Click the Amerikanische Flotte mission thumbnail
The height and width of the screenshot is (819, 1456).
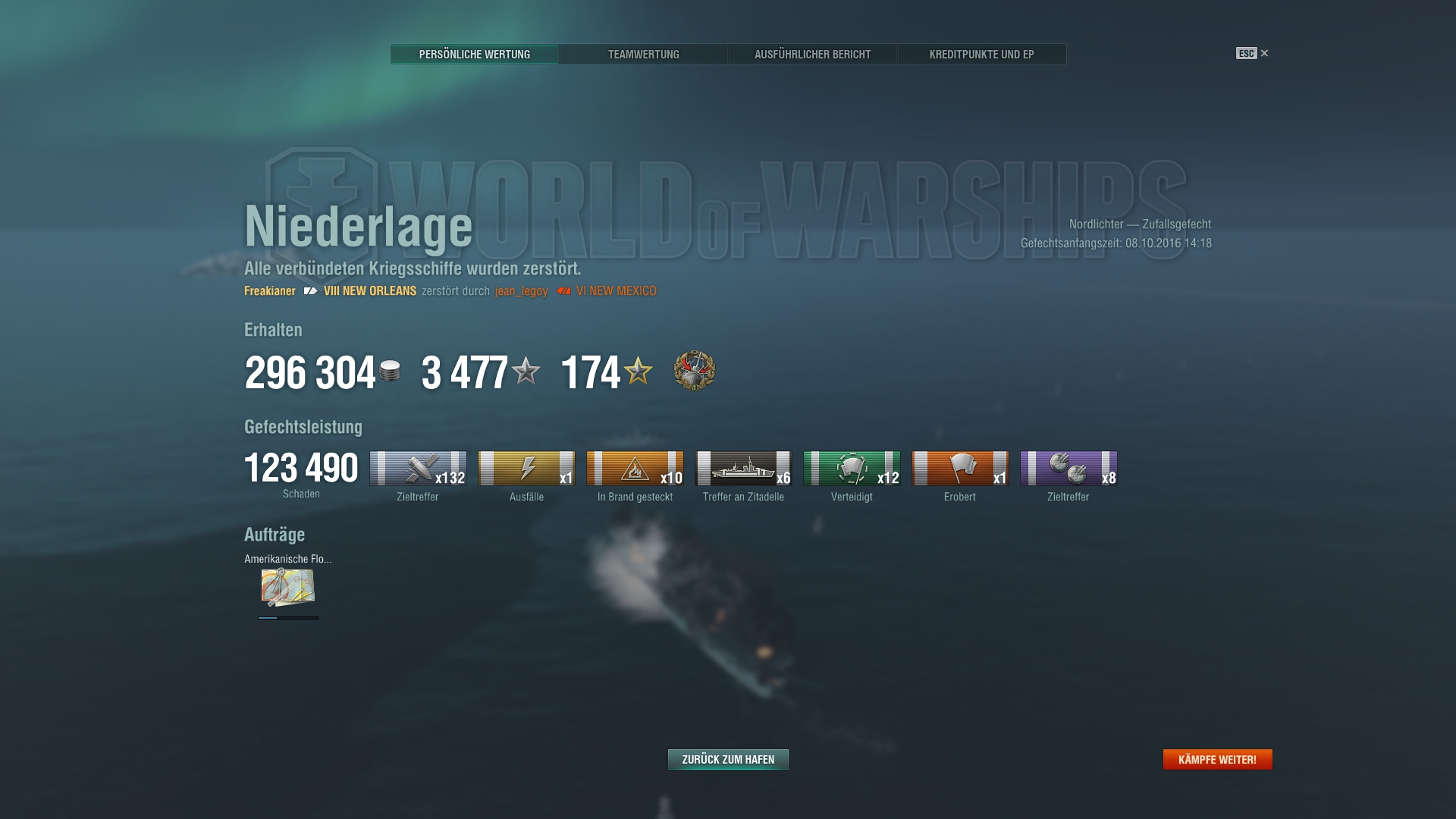[288, 587]
